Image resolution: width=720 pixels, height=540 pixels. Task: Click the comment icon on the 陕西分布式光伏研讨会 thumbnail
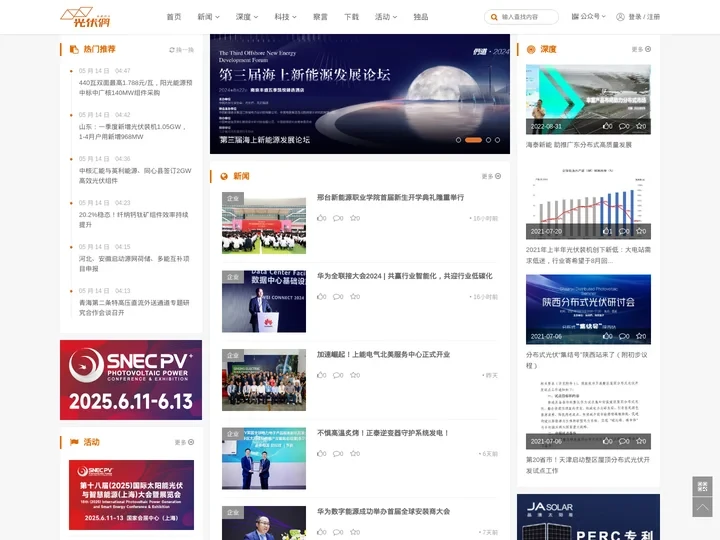(x=624, y=336)
